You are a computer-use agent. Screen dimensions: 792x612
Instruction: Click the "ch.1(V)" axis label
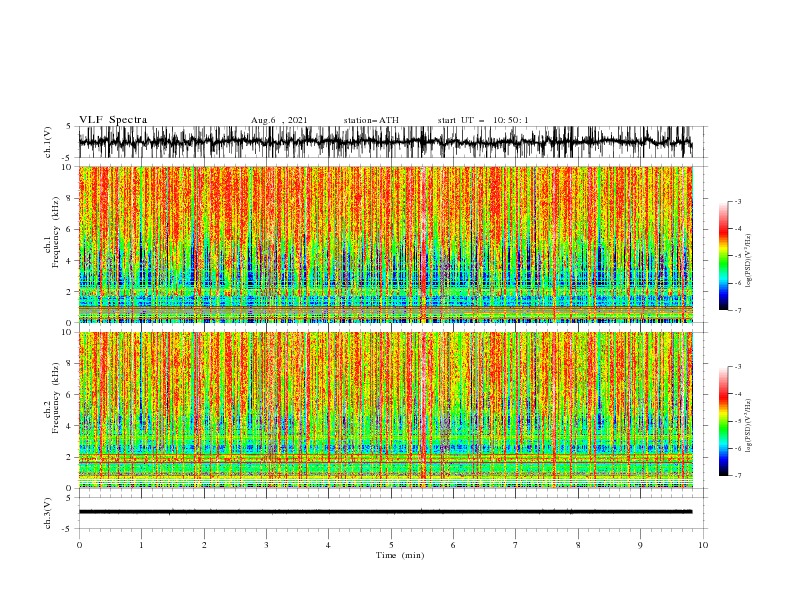[48, 142]
